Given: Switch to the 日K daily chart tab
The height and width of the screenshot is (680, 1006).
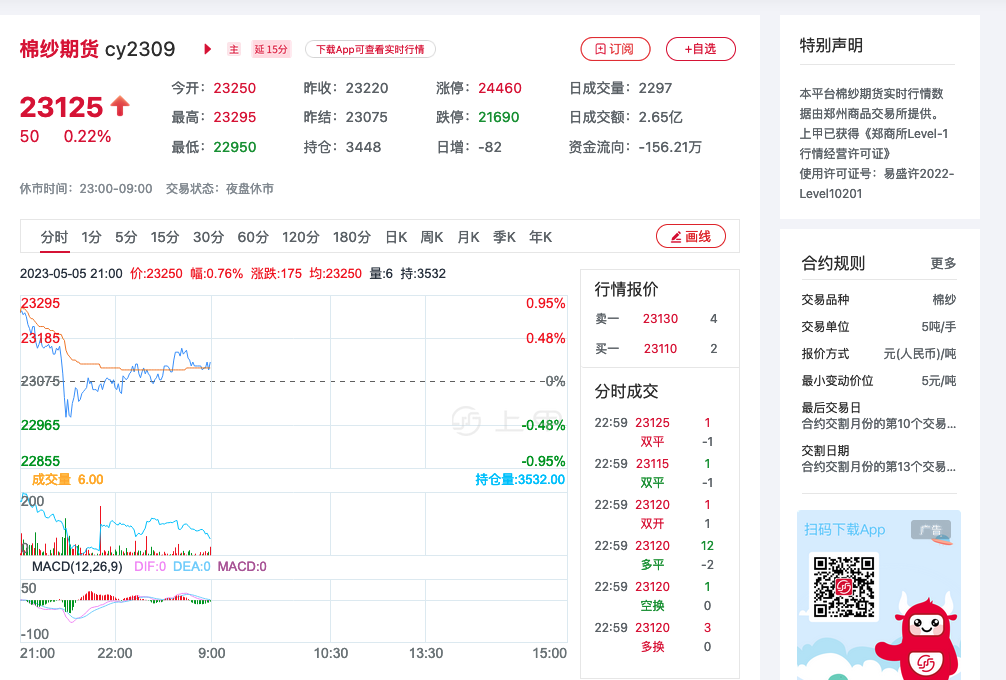Looking at the screenshot, I should (396, 237).
